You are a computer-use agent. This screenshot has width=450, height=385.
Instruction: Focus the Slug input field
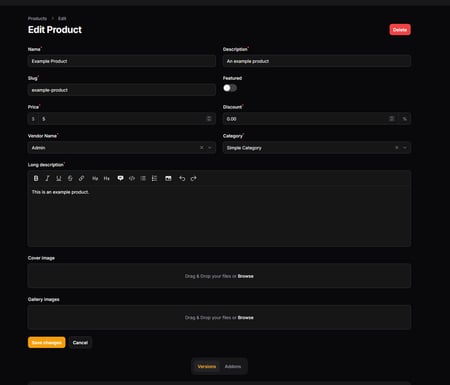122,90
